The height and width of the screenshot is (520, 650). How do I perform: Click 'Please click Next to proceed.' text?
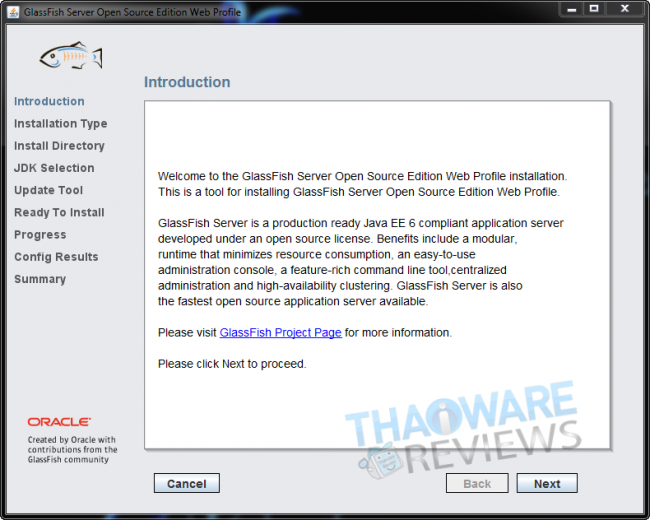[232, 364]
